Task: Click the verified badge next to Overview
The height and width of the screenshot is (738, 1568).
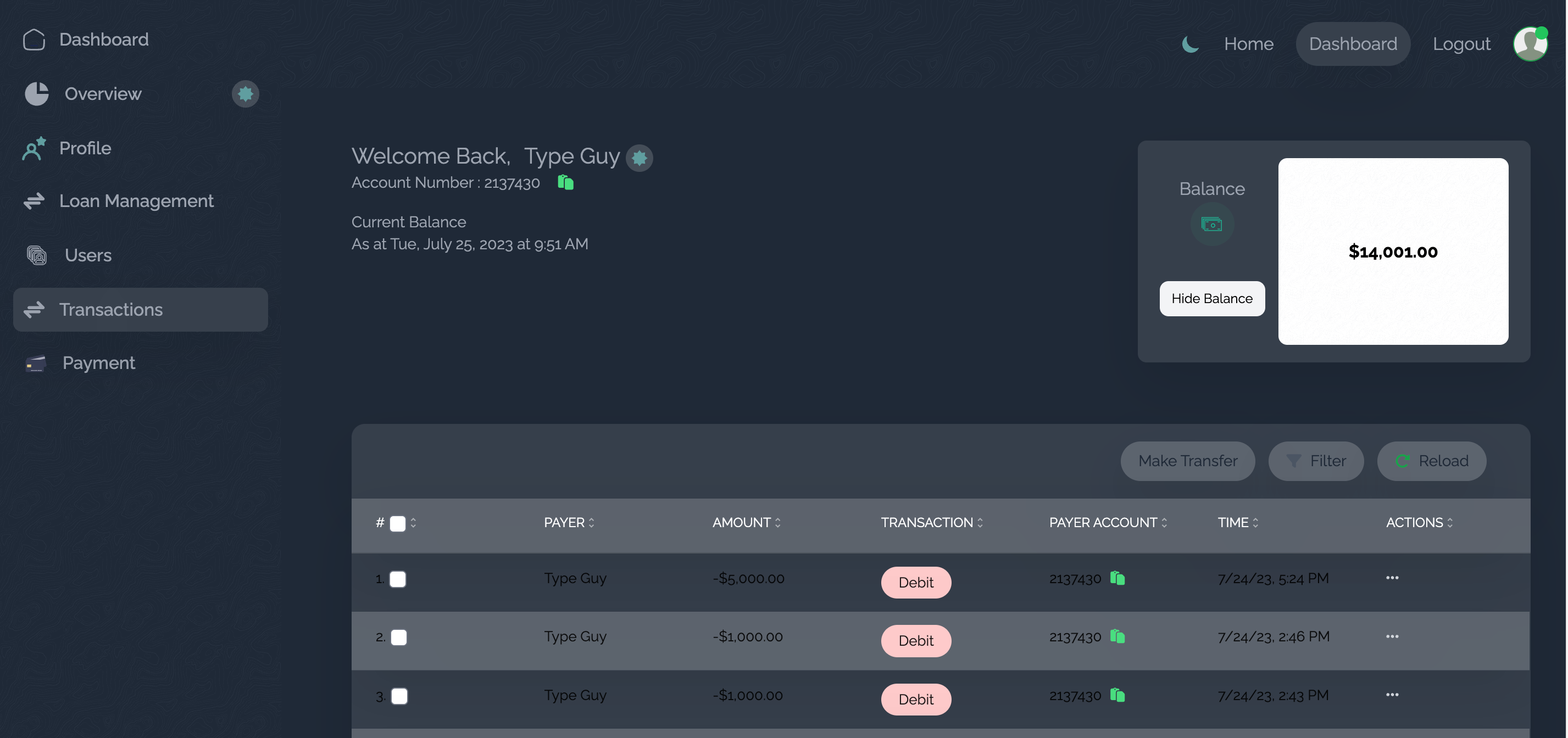Action: tap(245, 94)
